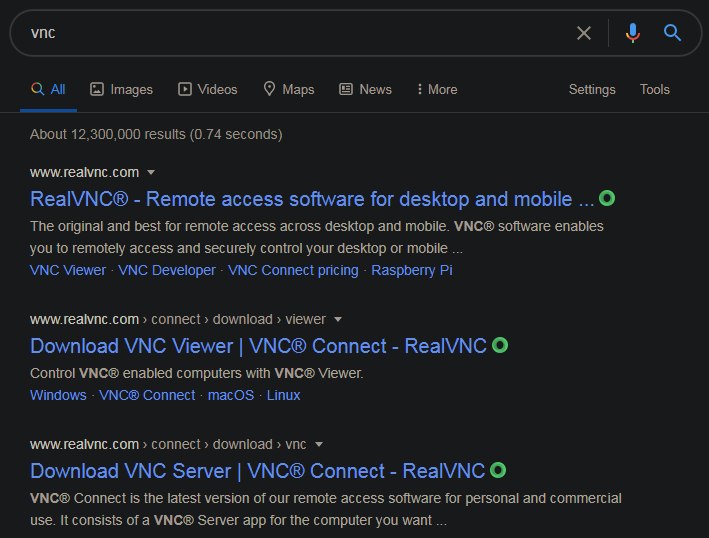Switch to the Images tab
The image size is (709, 538).
[121, 89]
